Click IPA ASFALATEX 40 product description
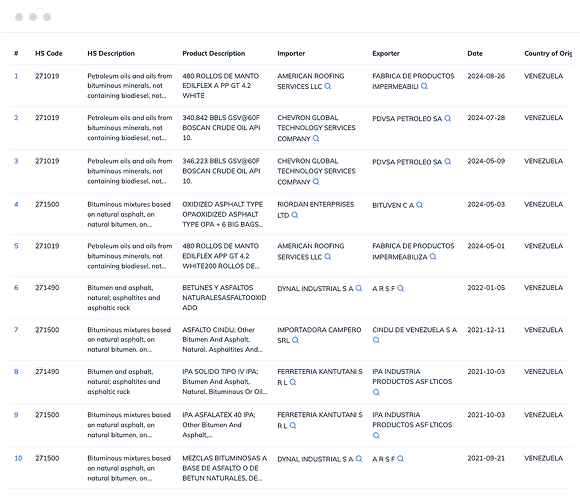This screenshot has width=580, height=500. pyautogui.click(x=219, y=425)
